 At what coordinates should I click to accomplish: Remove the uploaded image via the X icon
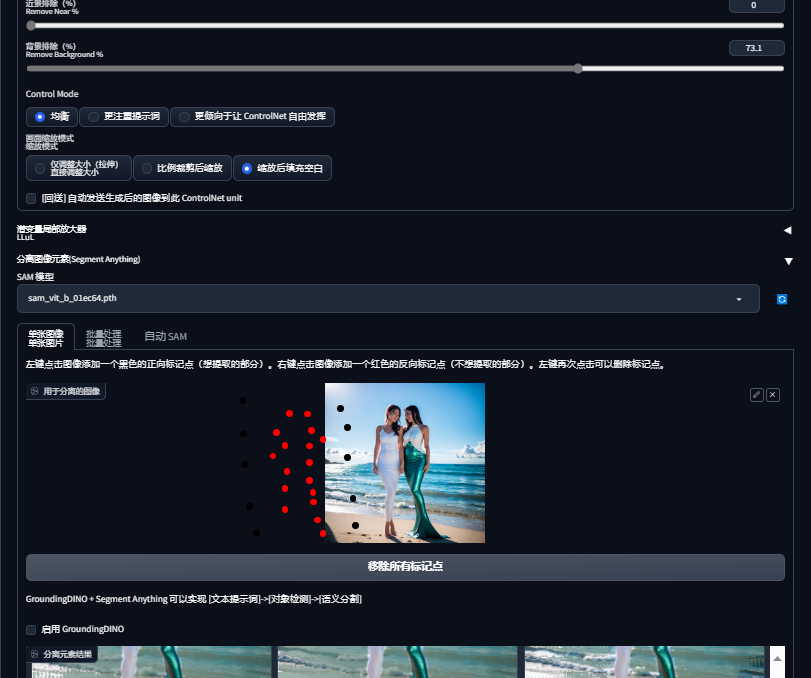coord(772,394)
